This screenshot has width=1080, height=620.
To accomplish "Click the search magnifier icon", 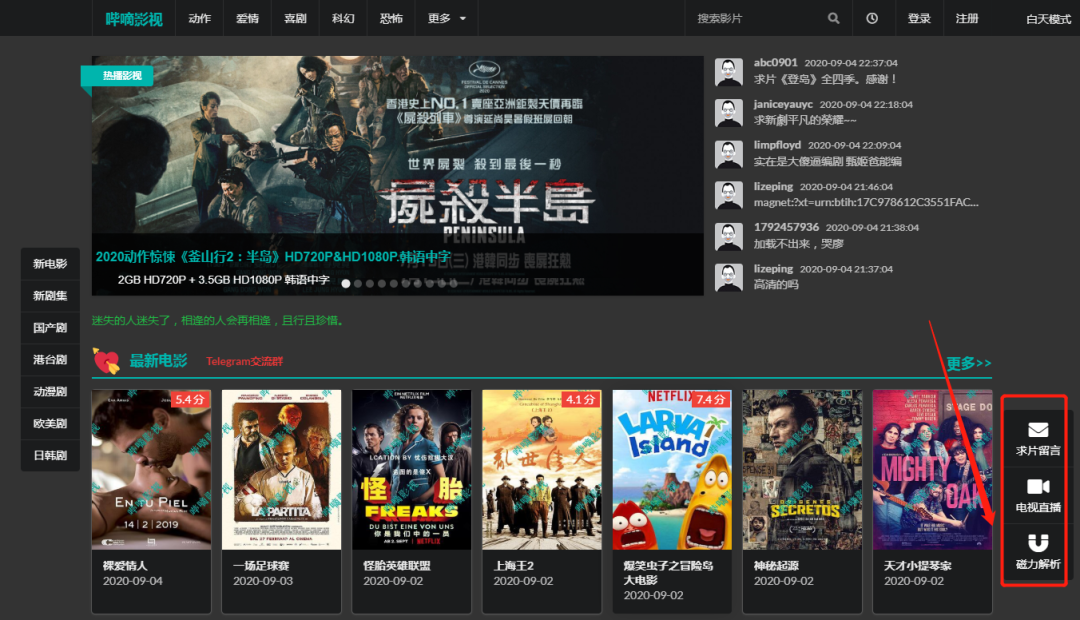I will (x=833, y=19).
